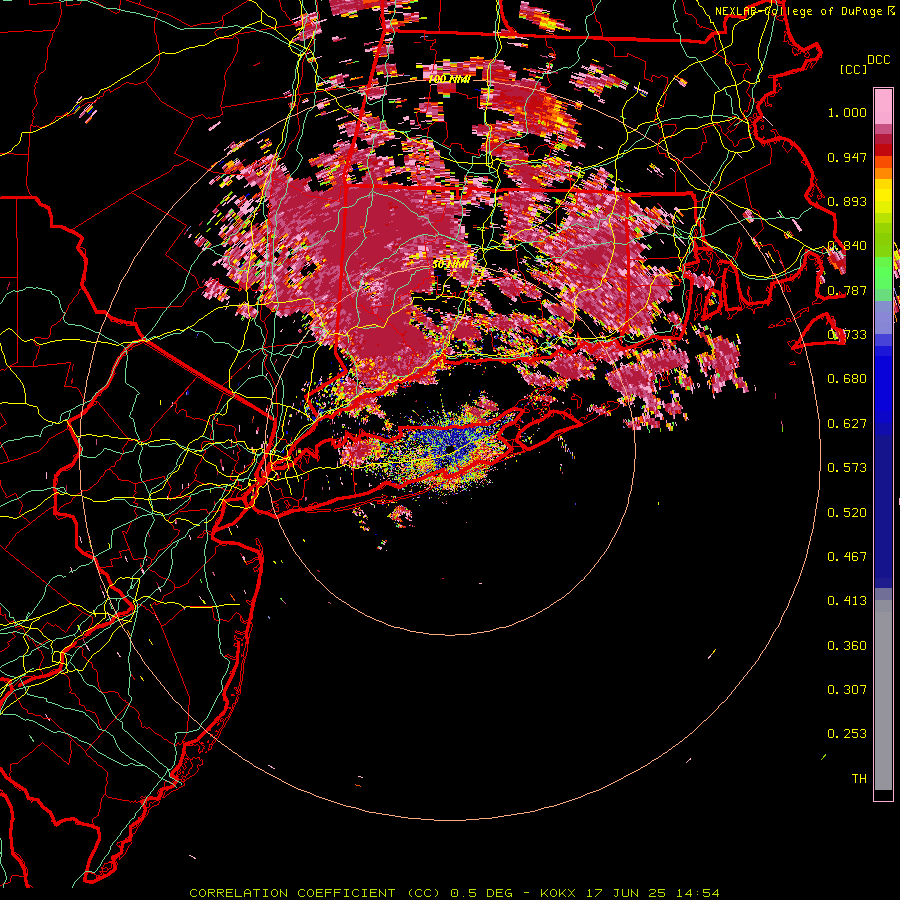The image size is (900, 900).
Task: Select the 0.467 scale value
Action: coord(847,557)
